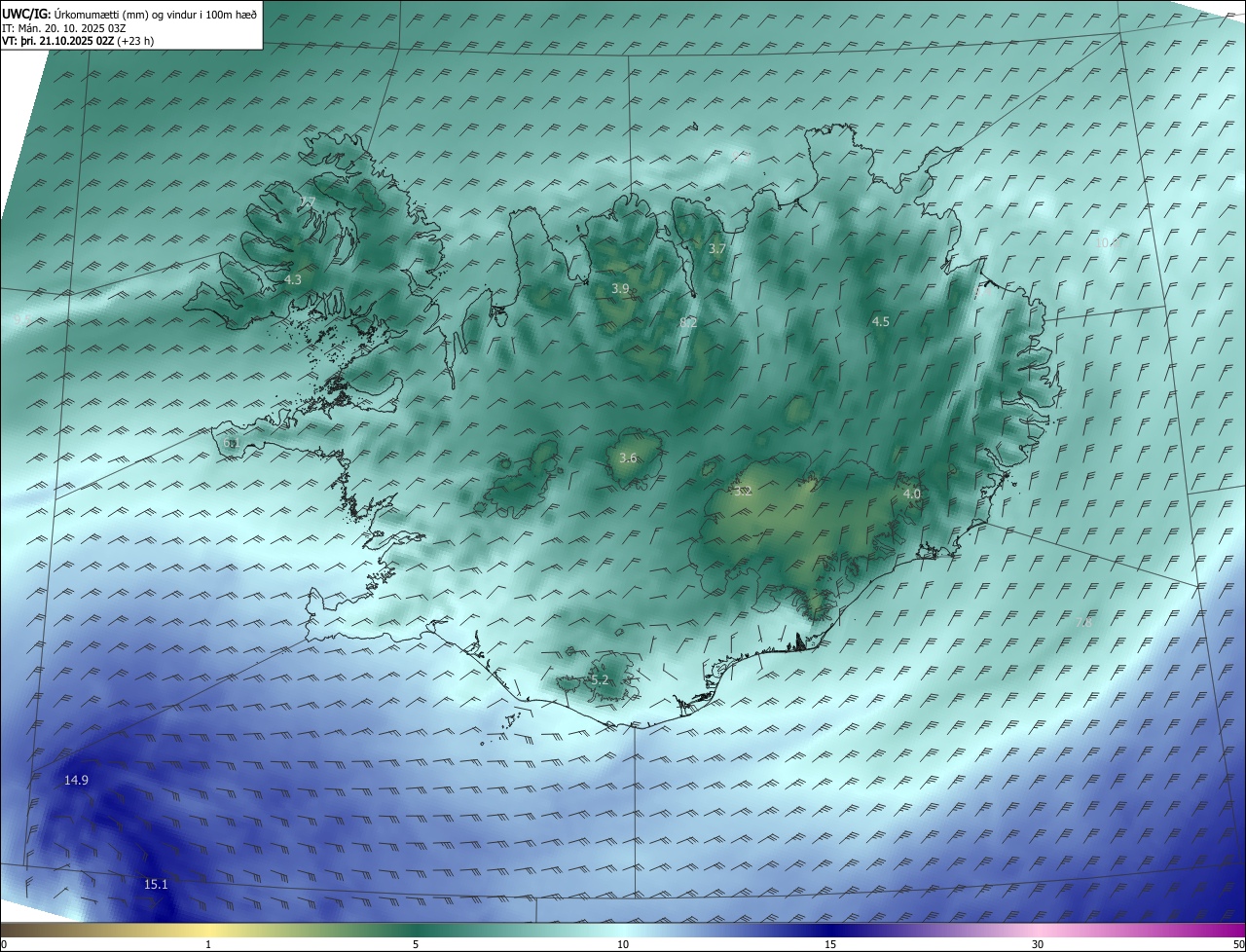1246x952 pixels.
Task: Click the 10.4 value off the northeast coast
Action: (1108, 243)
